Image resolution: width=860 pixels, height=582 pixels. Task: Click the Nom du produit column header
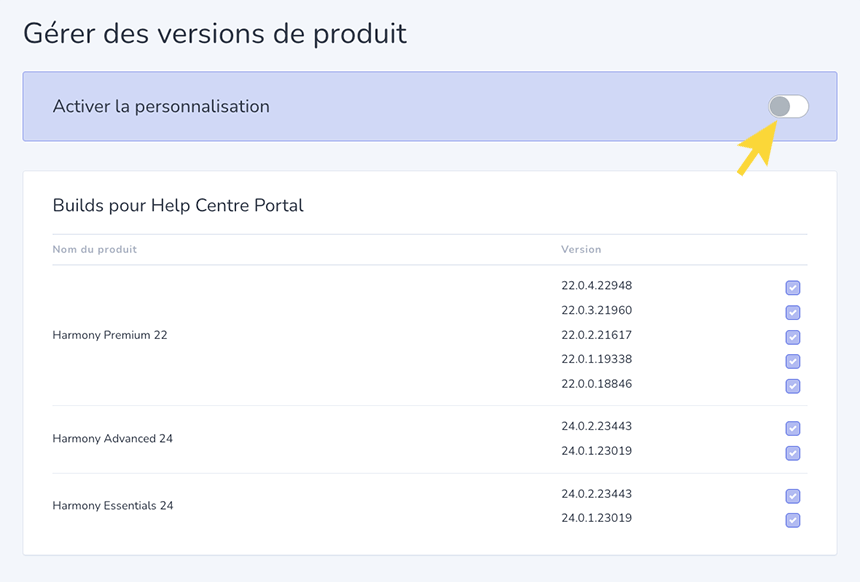(94, 249)
